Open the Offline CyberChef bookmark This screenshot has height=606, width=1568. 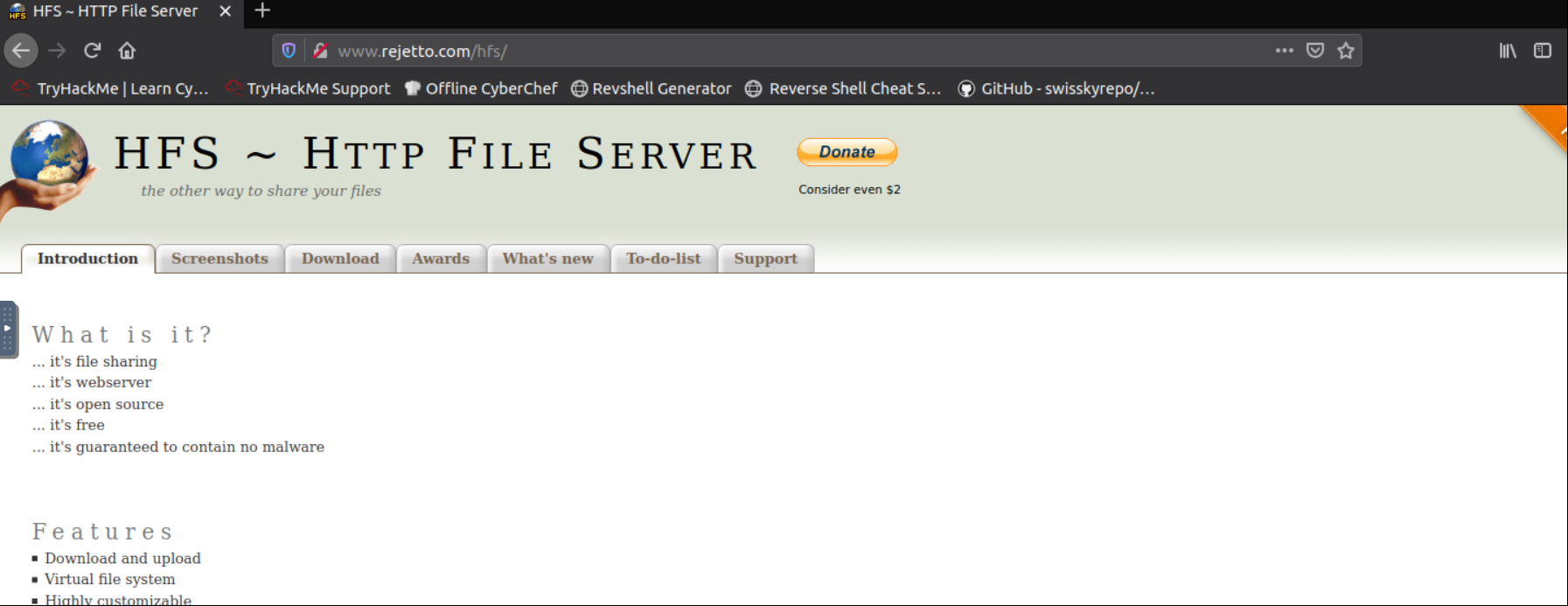coord(481,88)
